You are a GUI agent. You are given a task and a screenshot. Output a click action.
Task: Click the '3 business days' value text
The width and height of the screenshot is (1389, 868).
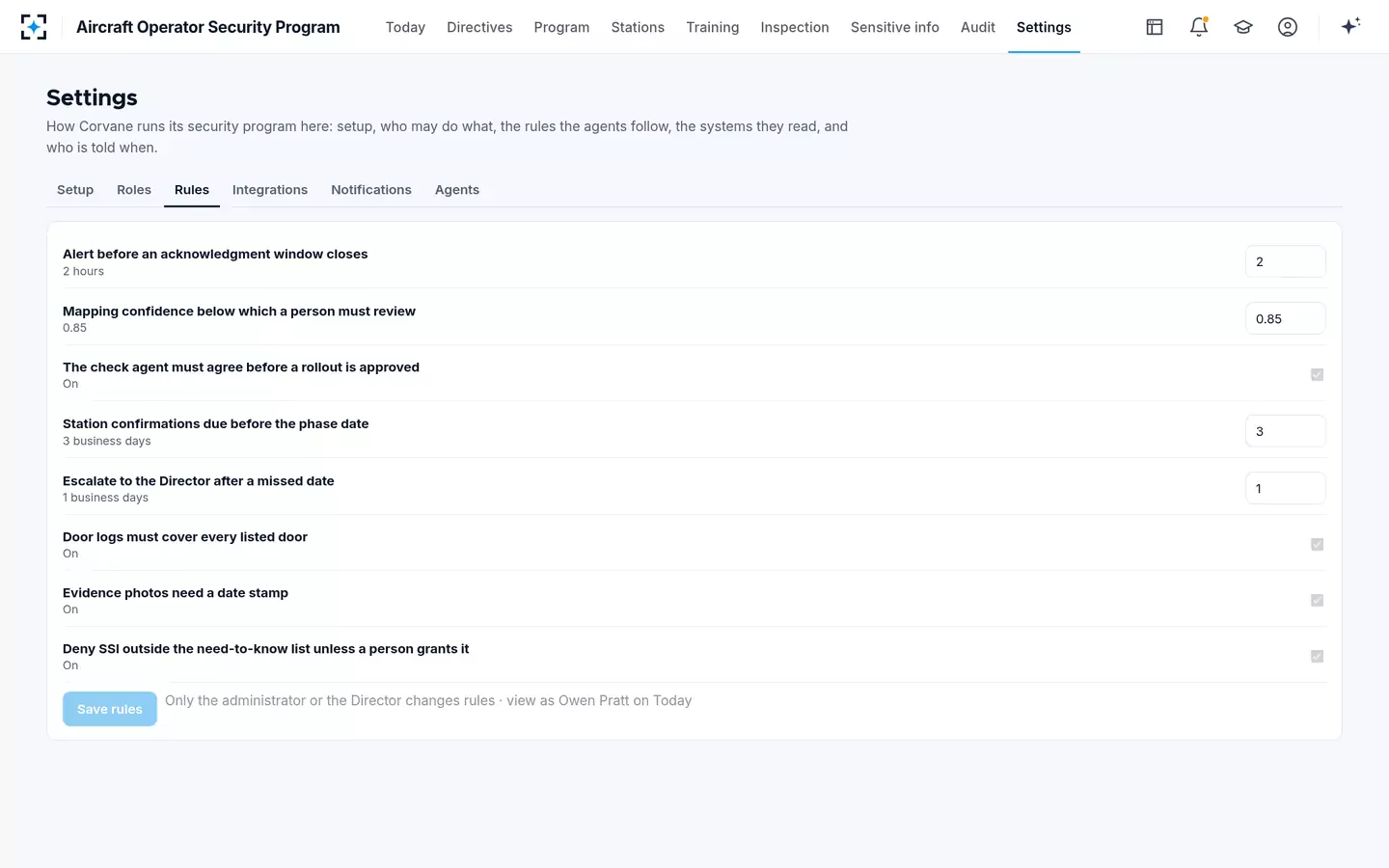coord(107,441)
